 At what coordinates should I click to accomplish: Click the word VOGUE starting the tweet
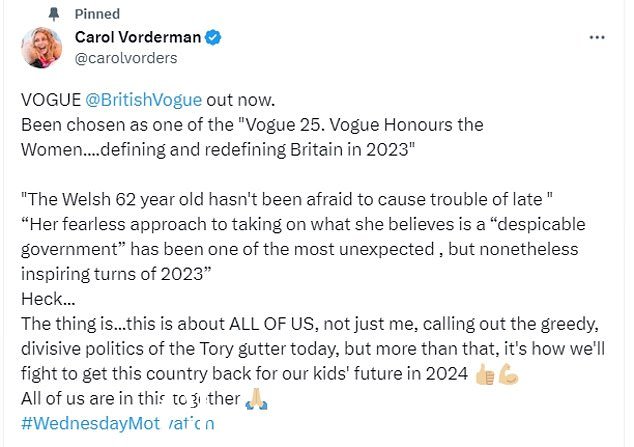pyautogui.click(x=51, y=100)
